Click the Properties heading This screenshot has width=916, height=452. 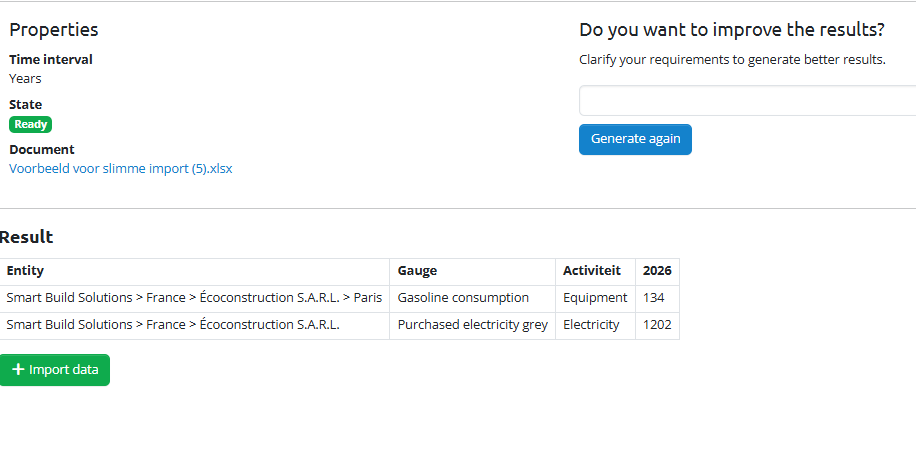(54, 30)
